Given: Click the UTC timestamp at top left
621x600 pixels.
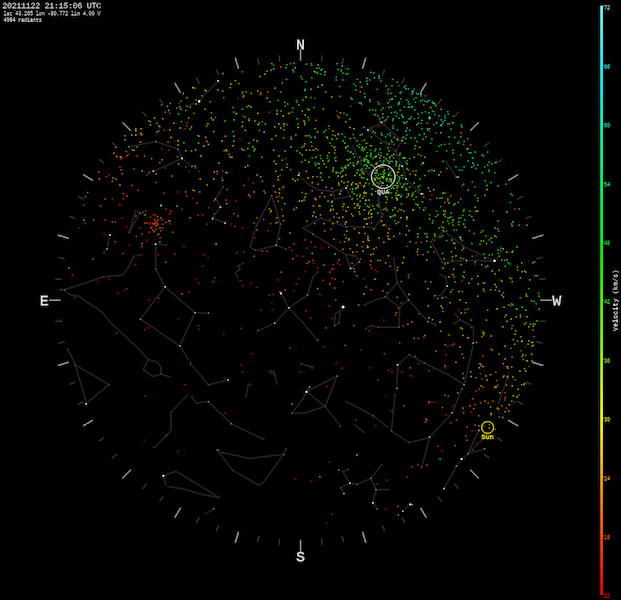Looking at the screenshot, I should (51, 5).
